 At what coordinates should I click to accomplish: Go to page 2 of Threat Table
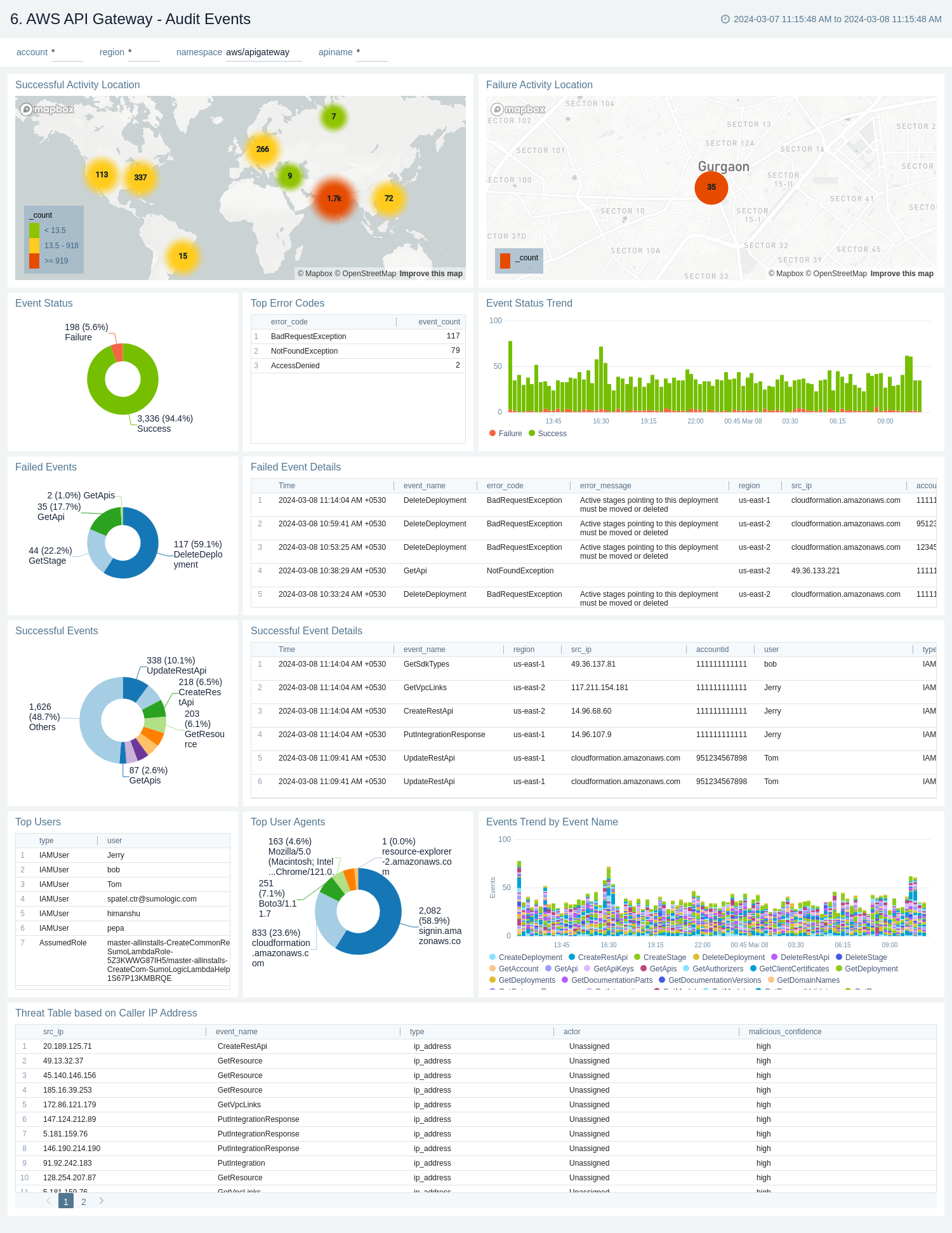pyautogui.click(x=84, y=1202)
